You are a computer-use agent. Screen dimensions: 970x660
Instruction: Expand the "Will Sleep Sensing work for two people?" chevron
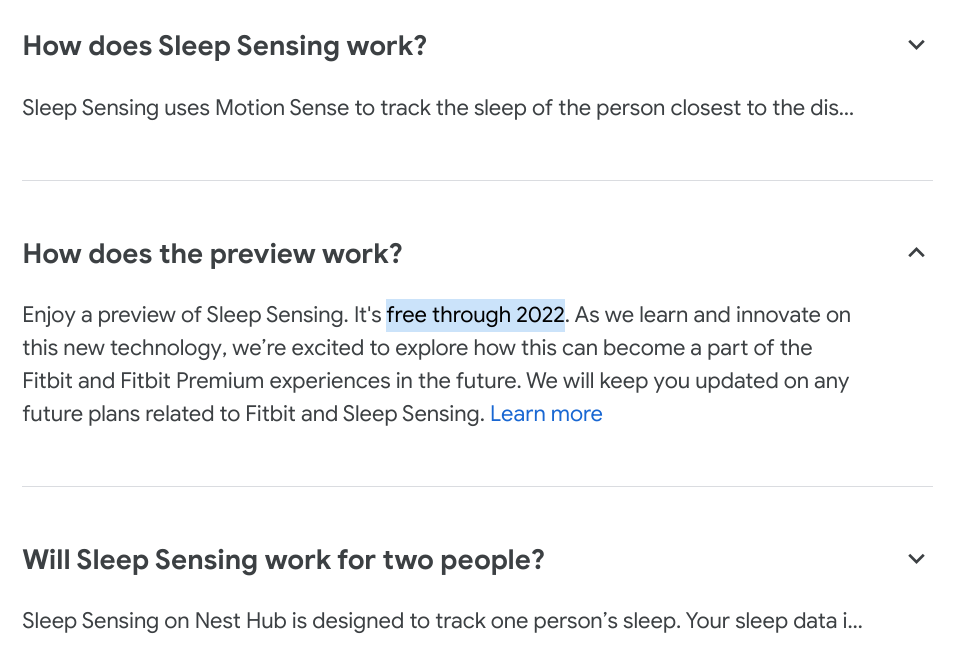point(916,559)
